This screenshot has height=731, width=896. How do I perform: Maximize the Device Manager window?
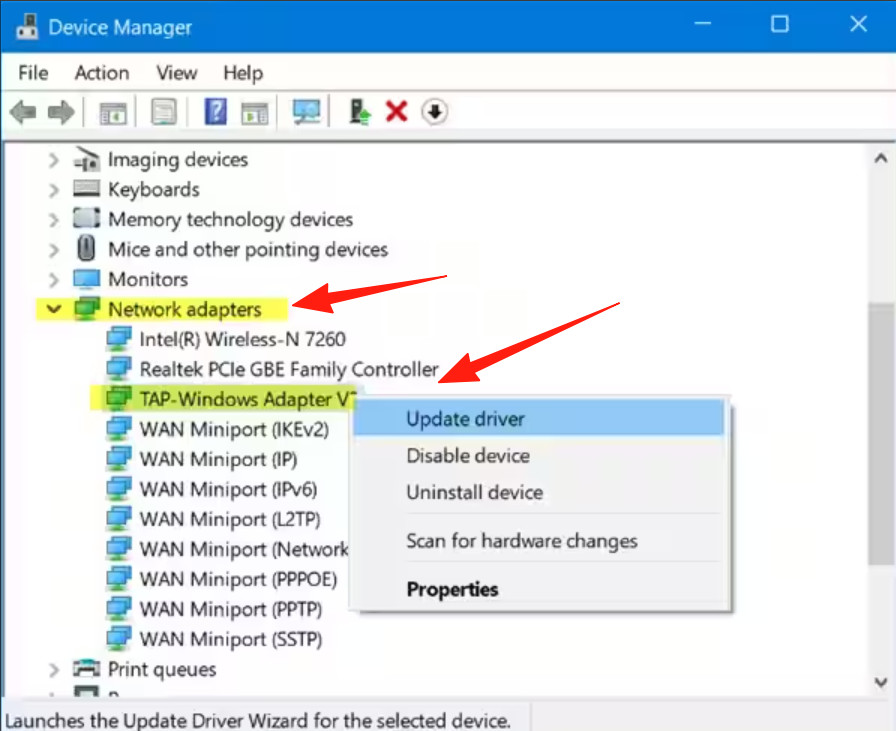coord(779,24)
